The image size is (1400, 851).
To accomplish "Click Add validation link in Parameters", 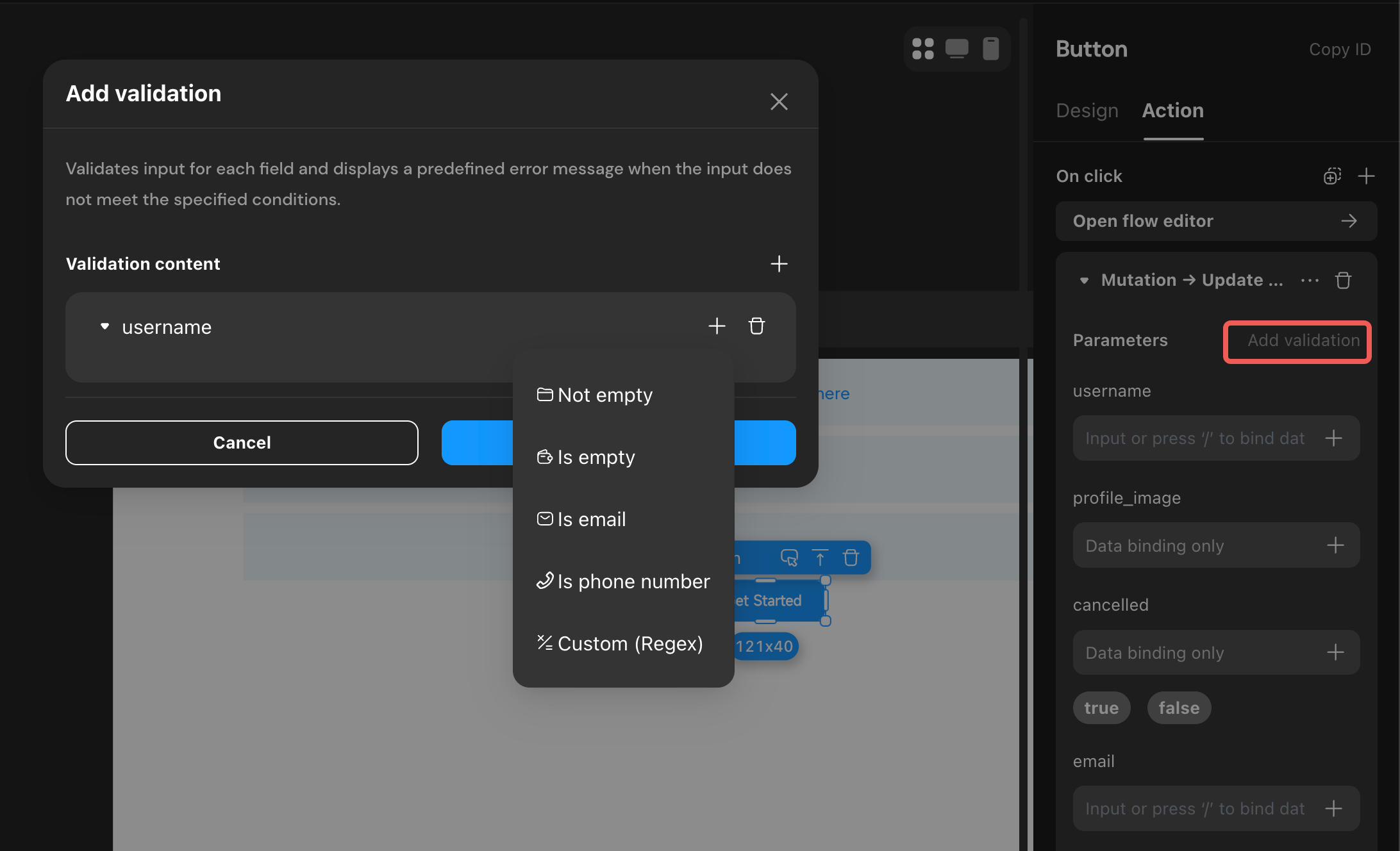I will (1303, 340).
